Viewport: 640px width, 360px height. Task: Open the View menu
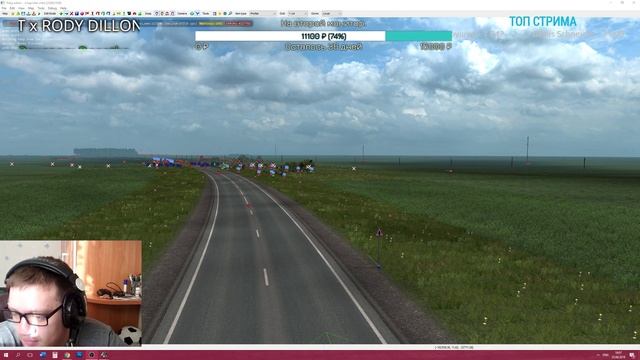[21, 8]
